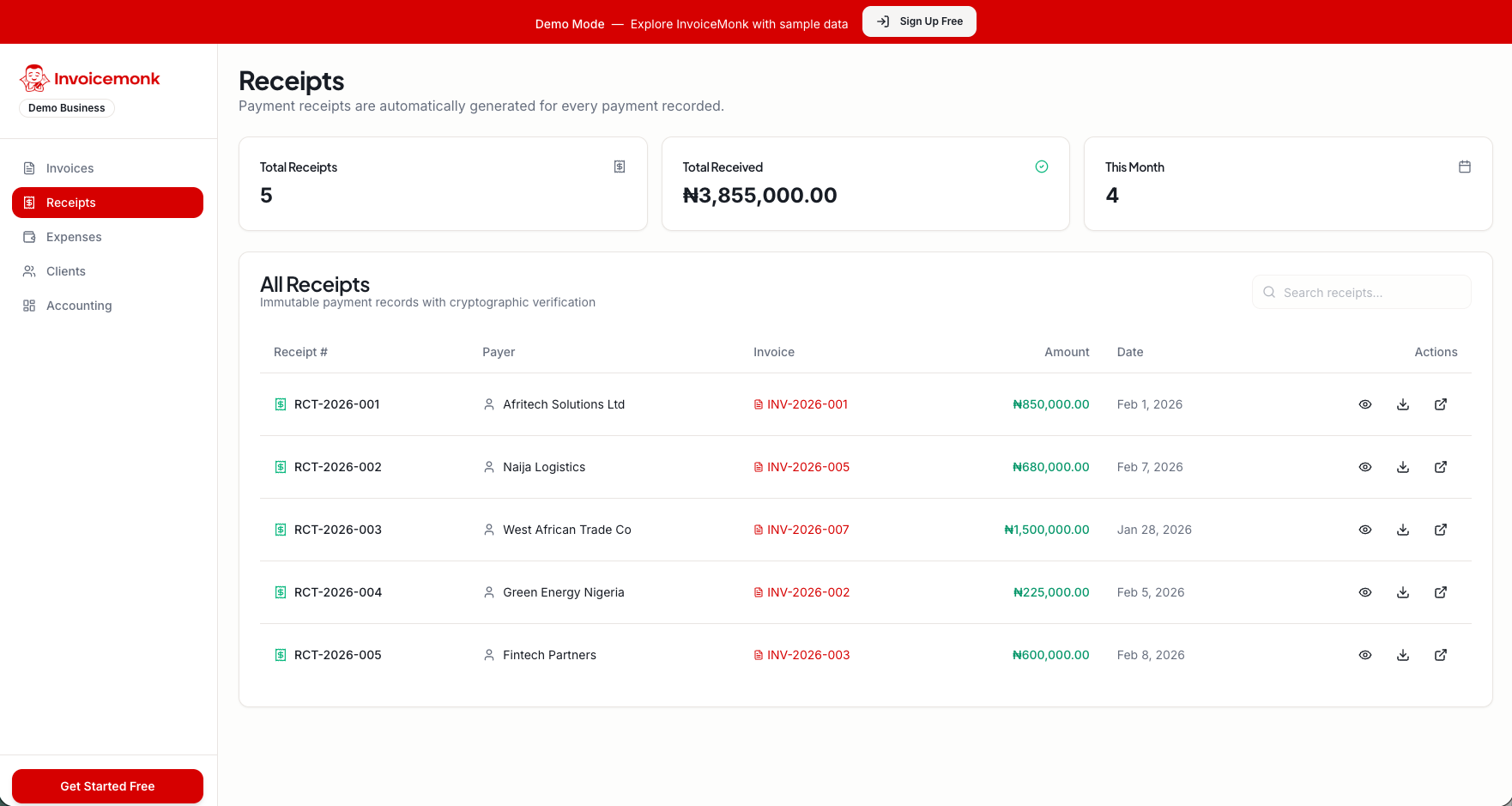Open invoice link INV-2026-001
This screenshot has width=1512, height=806.
(801, 404)
